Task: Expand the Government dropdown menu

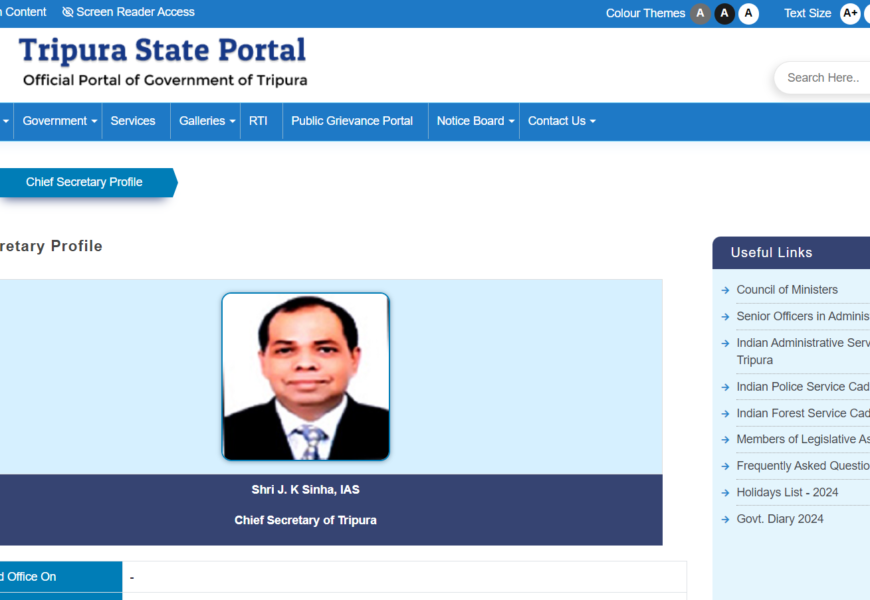Action: [x=60, y=121]
